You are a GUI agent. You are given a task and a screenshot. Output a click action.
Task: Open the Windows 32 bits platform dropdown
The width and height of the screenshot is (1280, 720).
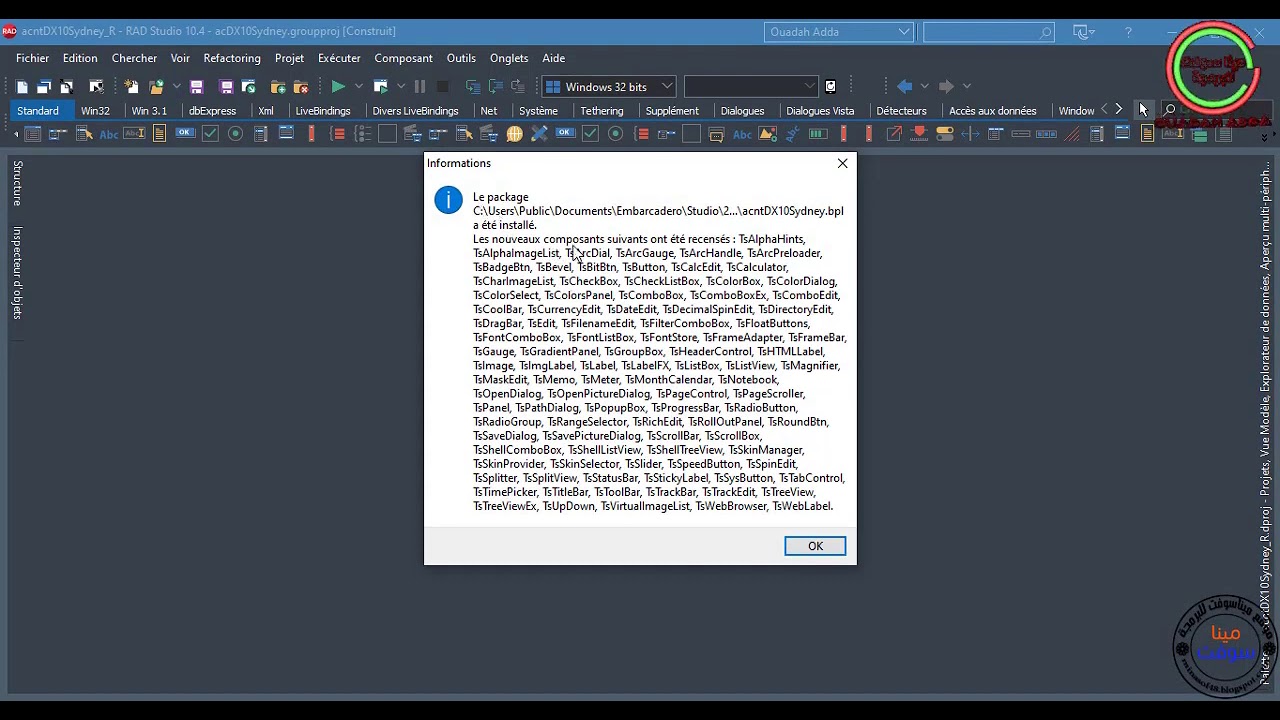click(x=609, y=87)
